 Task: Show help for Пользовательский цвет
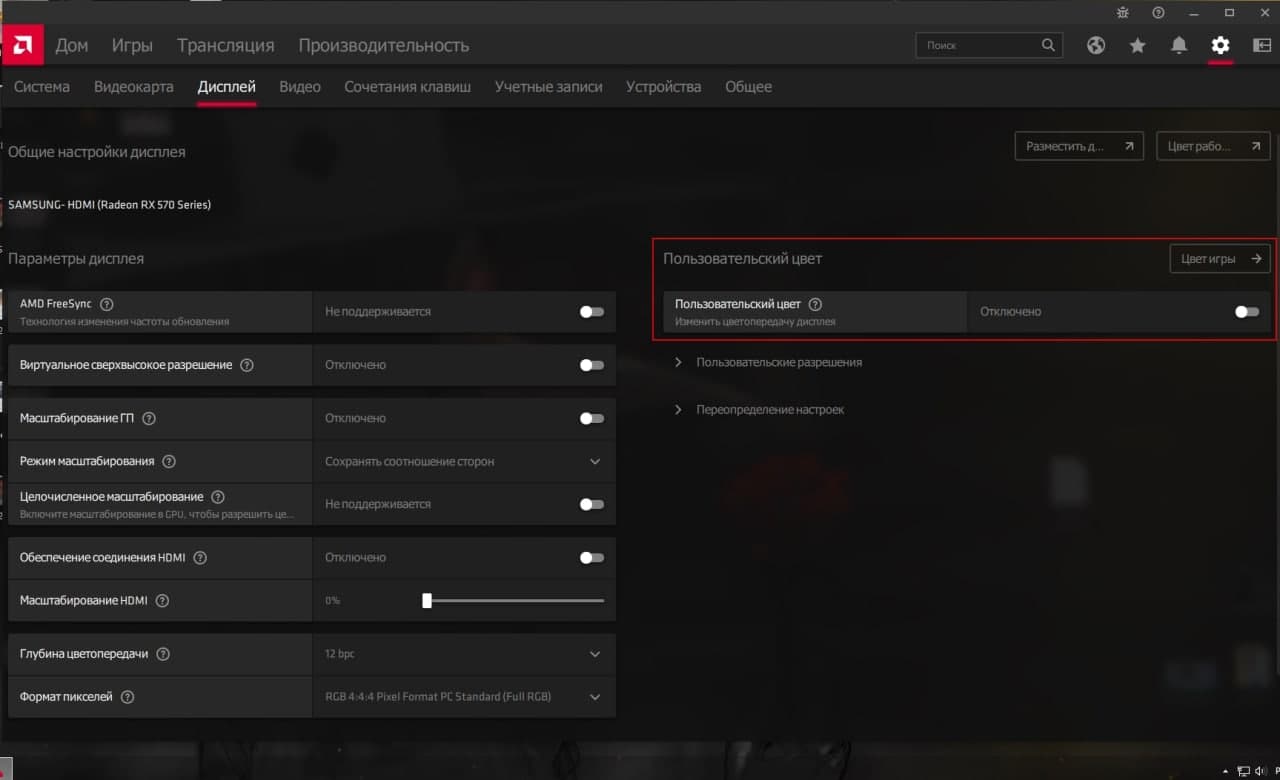[x=815, y=304]
